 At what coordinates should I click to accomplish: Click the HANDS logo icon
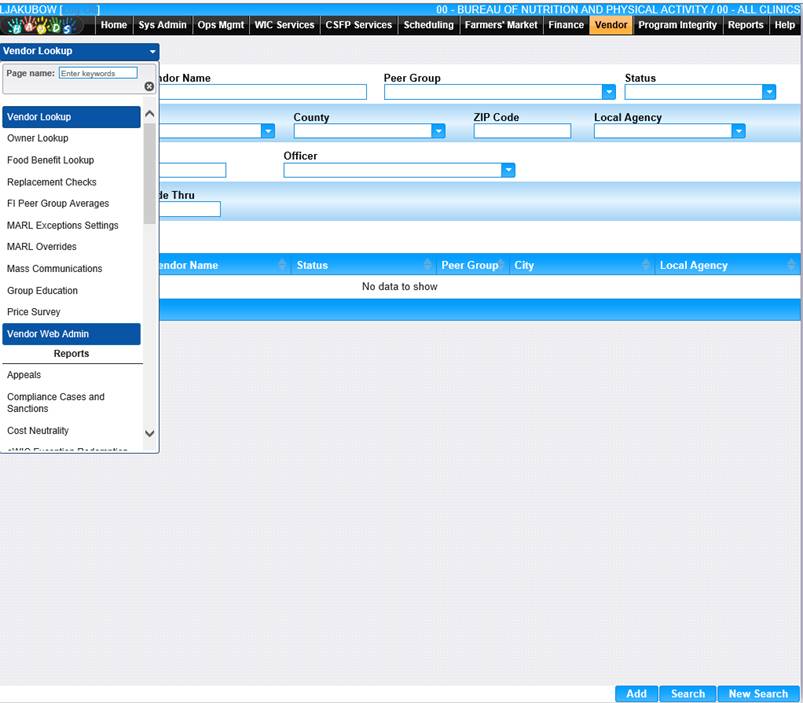43,25
